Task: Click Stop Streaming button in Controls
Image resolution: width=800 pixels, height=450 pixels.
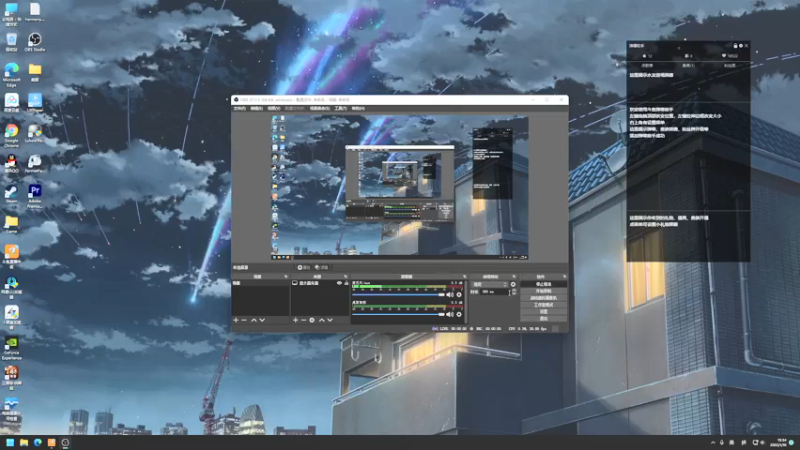Action: pos(543,284)
